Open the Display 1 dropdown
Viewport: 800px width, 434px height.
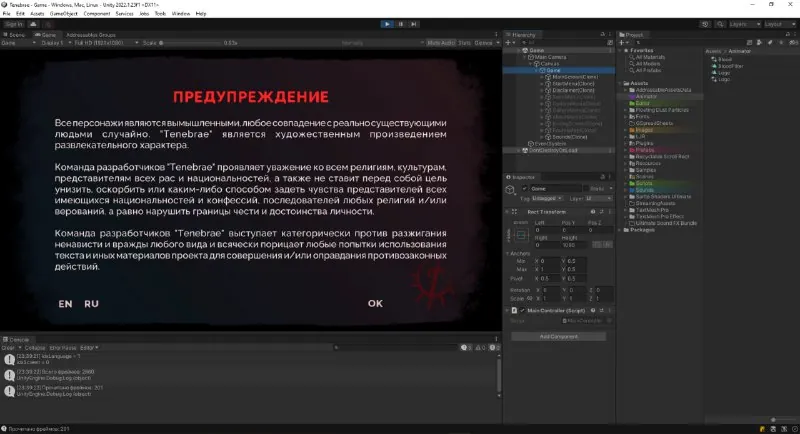tap(55, 43)
